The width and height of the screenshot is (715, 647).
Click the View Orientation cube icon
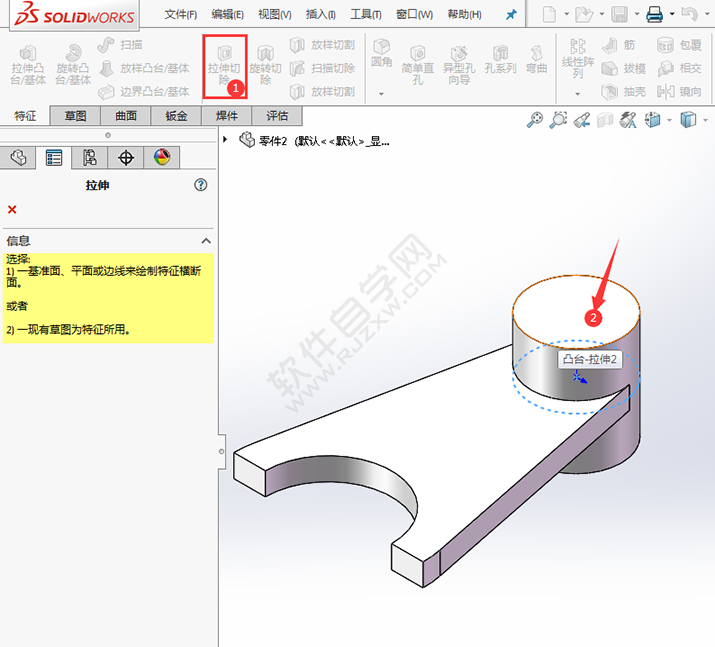653,120
